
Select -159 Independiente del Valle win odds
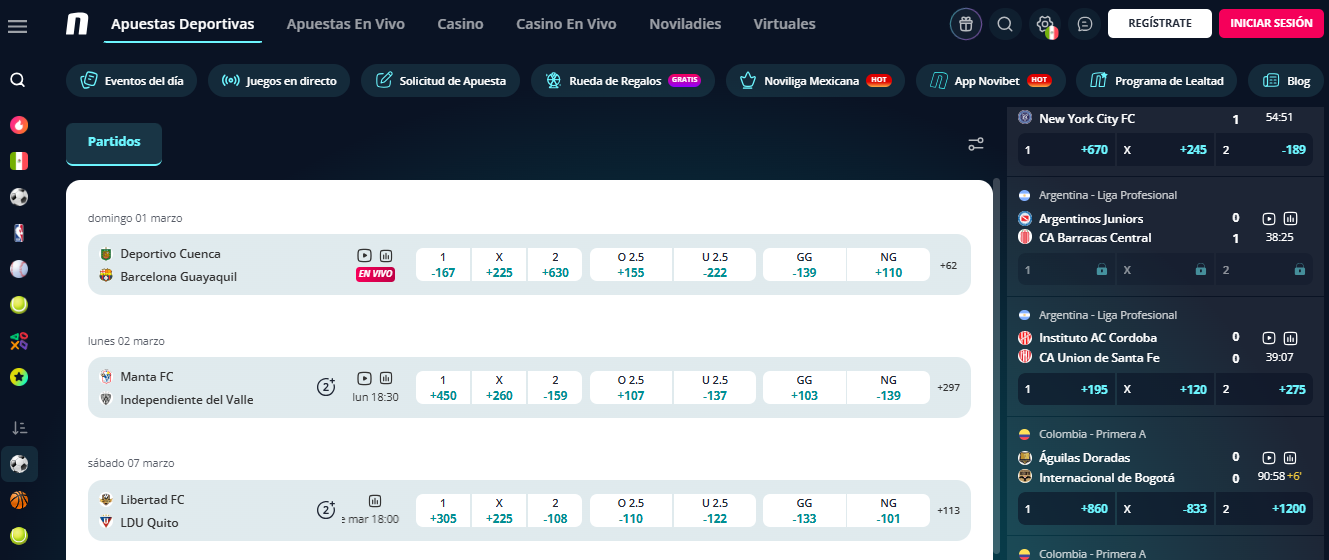tap(555, 388)
